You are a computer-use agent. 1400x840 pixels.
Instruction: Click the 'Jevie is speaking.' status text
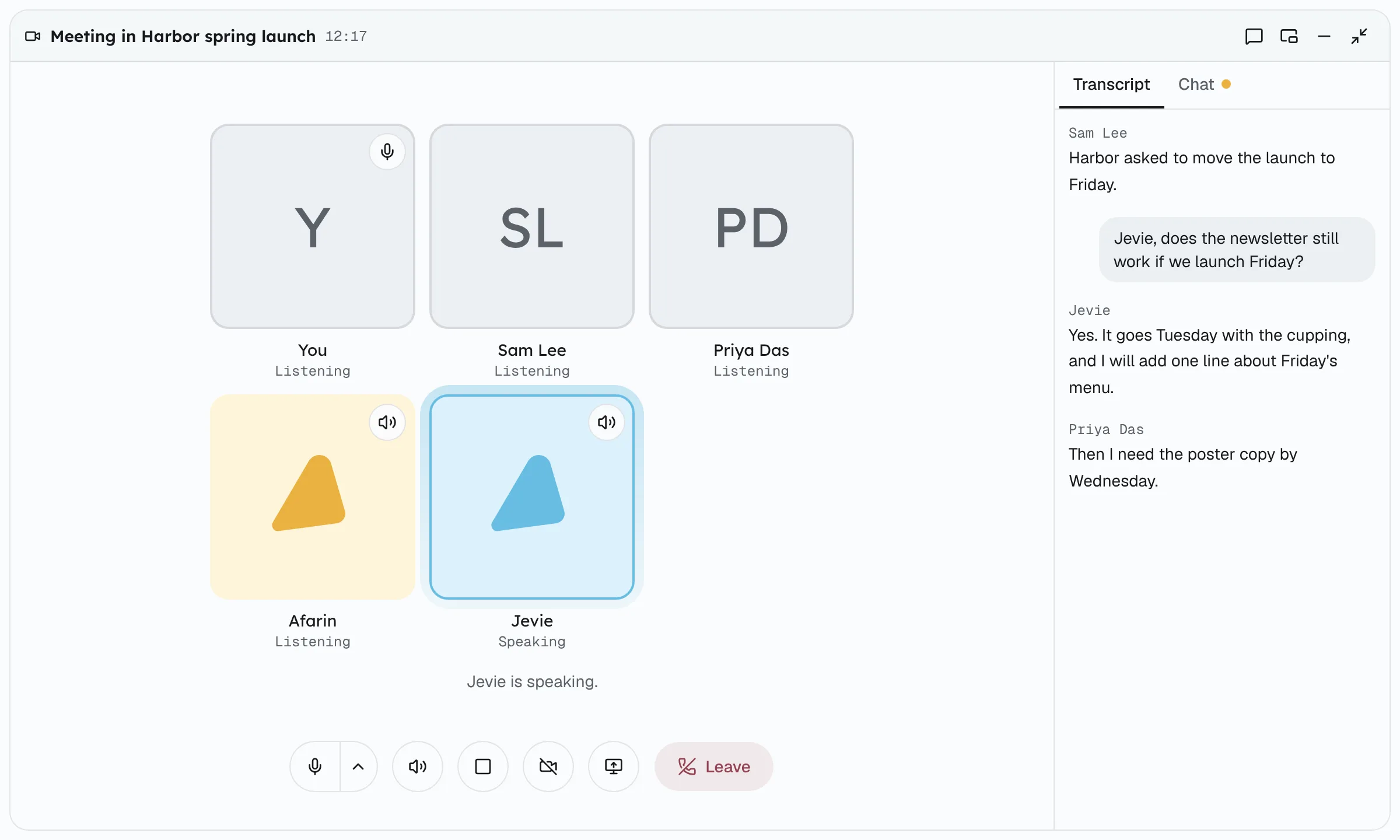coord(532,681)
